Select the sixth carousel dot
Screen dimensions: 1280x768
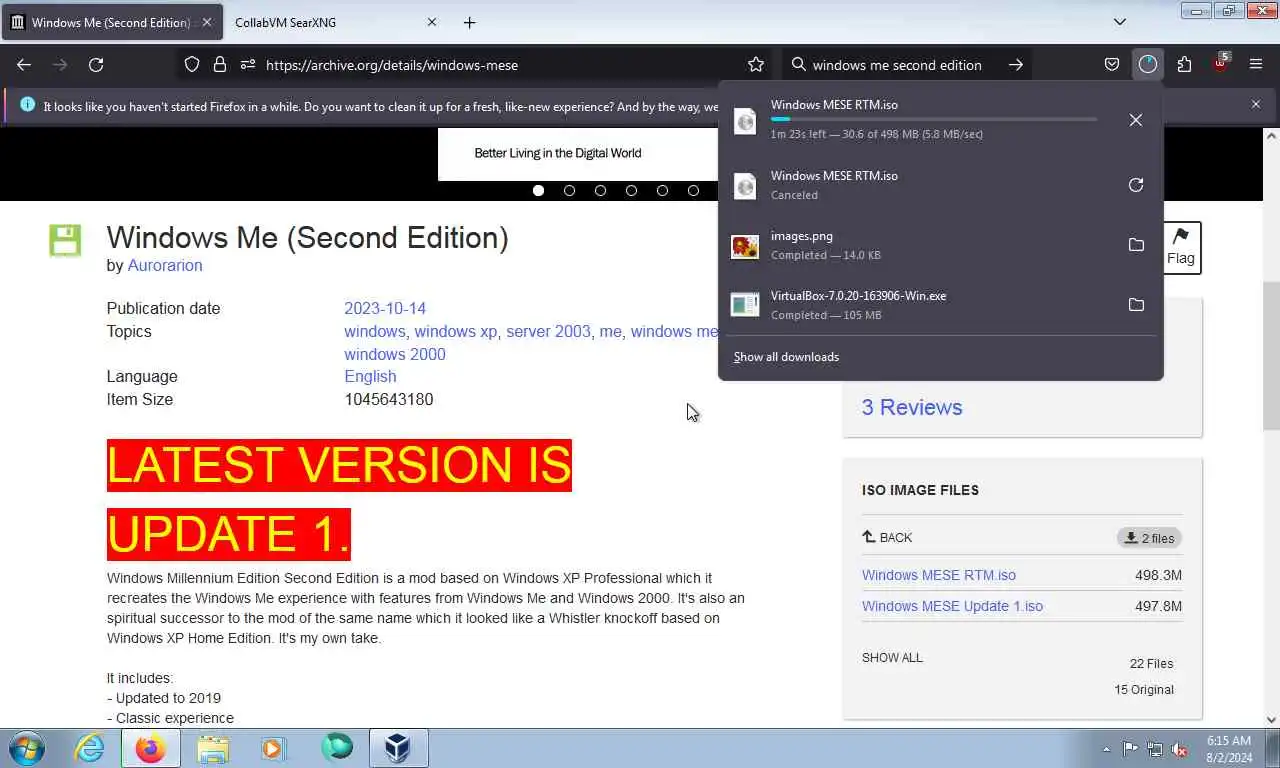coord(693,190)
